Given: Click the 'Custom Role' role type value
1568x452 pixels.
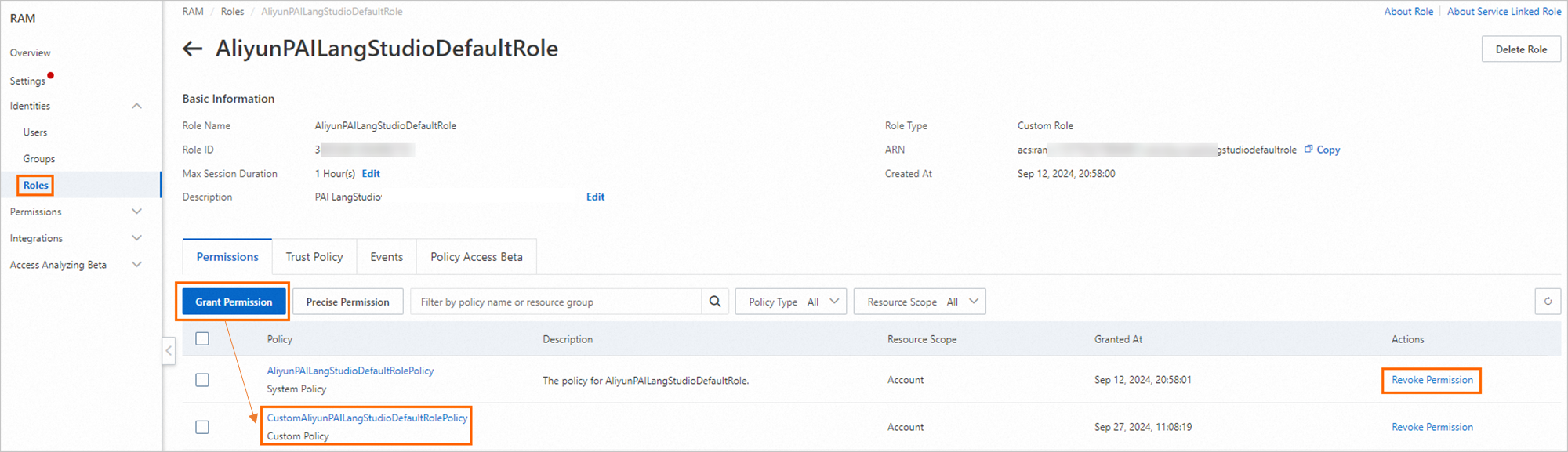Looking at the screenshot, I should pos(1045,125).
